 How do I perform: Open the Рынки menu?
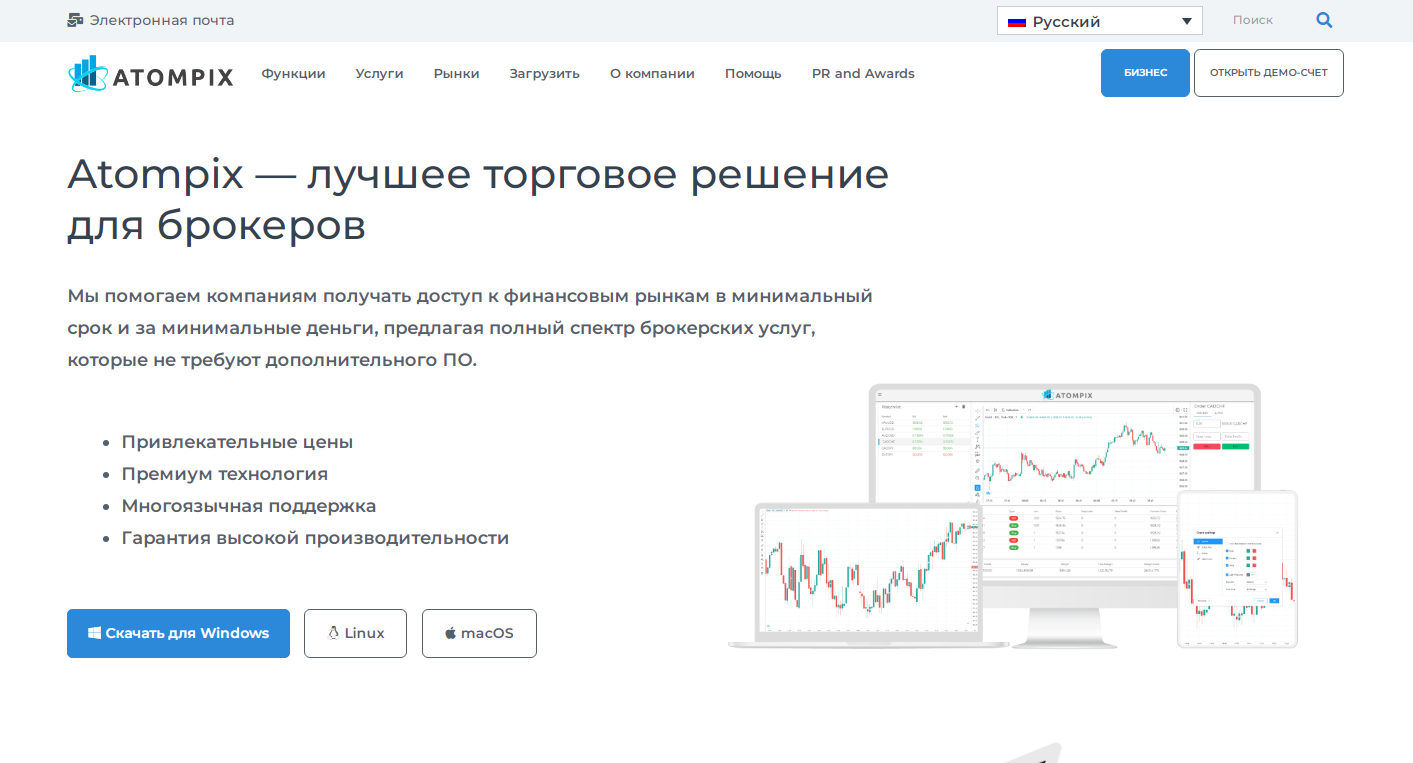(457, 74)
